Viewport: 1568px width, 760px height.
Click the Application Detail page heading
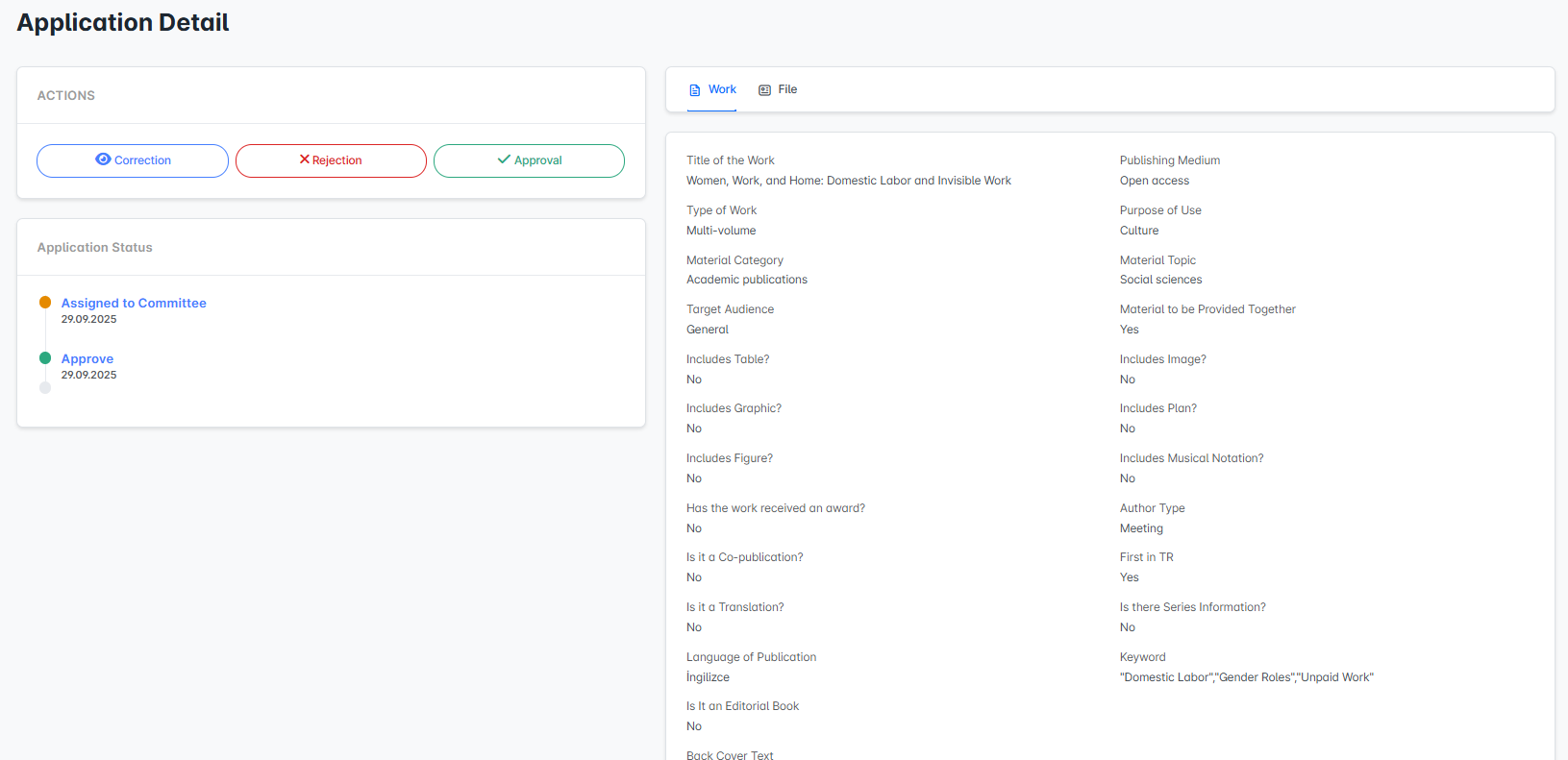(123, 23)
